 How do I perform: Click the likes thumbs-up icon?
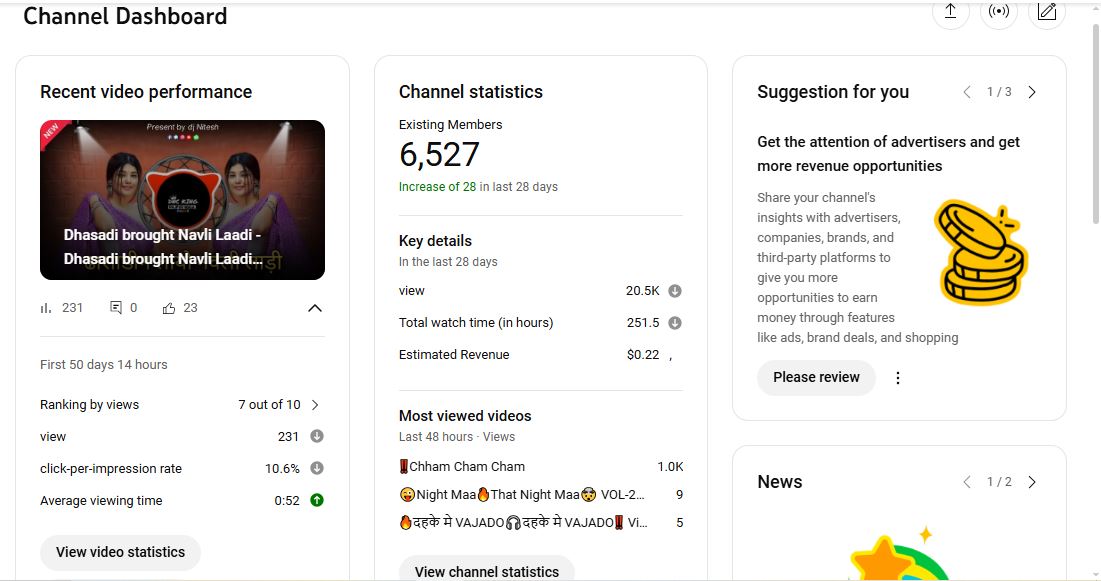tap(169, 308)
